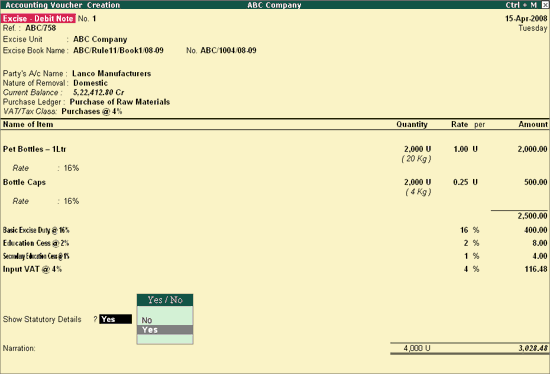Click the voucher number 1
This screenshot has width=550, height=374.
point(94,19)
